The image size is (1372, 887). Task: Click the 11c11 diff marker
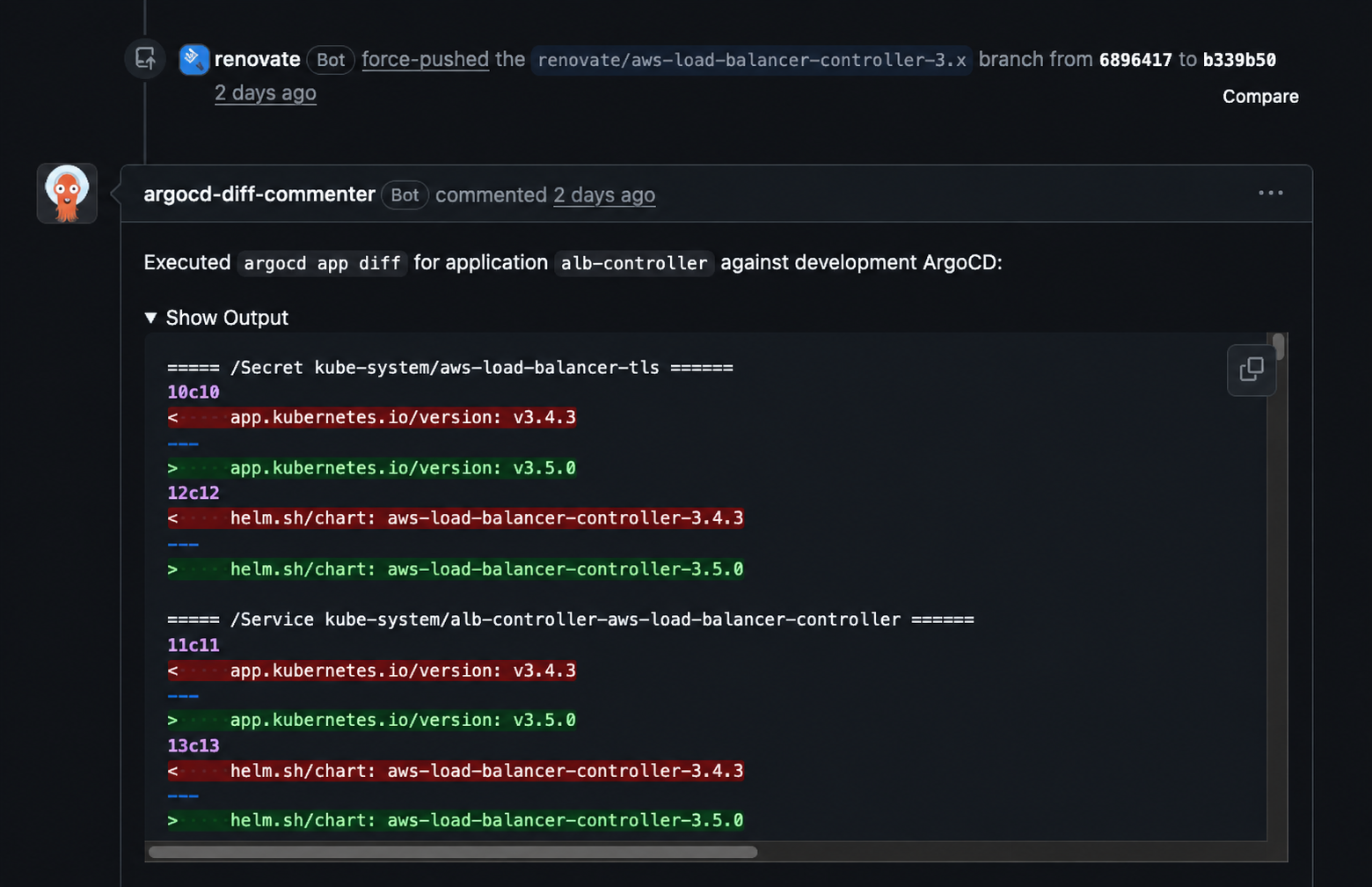click(193, 645)
